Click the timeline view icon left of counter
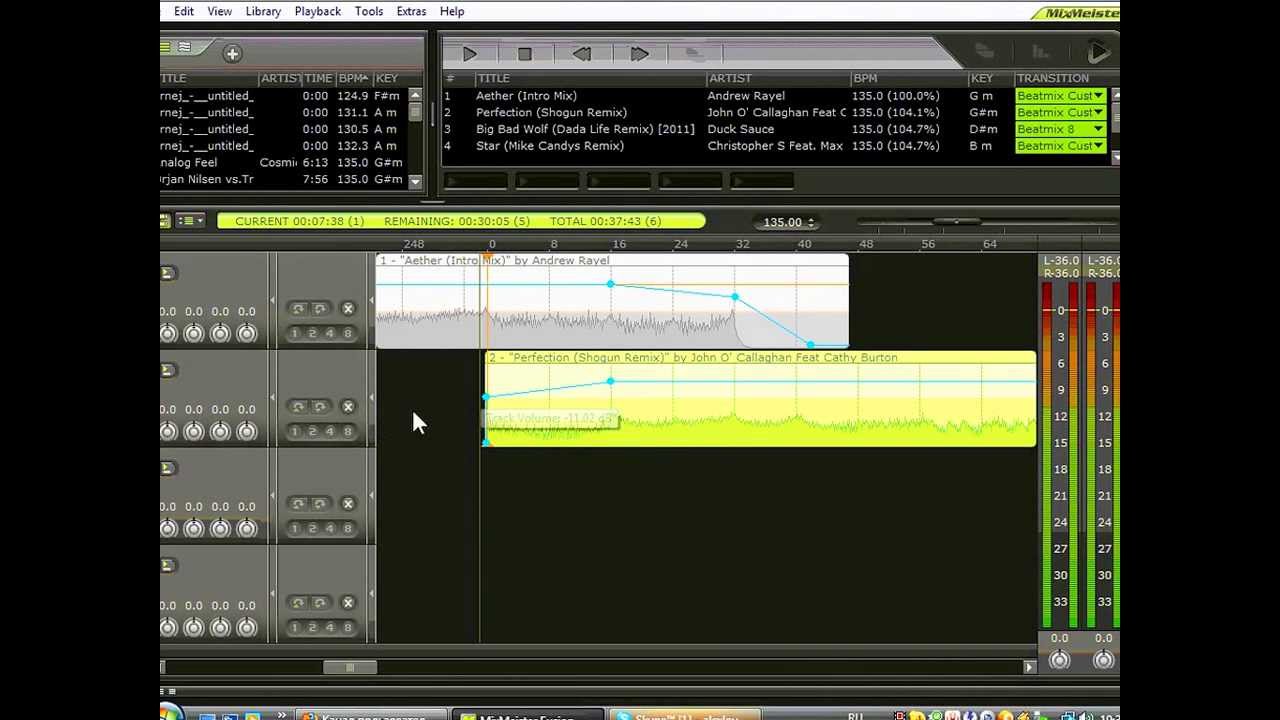 click(x=165, y=220)
